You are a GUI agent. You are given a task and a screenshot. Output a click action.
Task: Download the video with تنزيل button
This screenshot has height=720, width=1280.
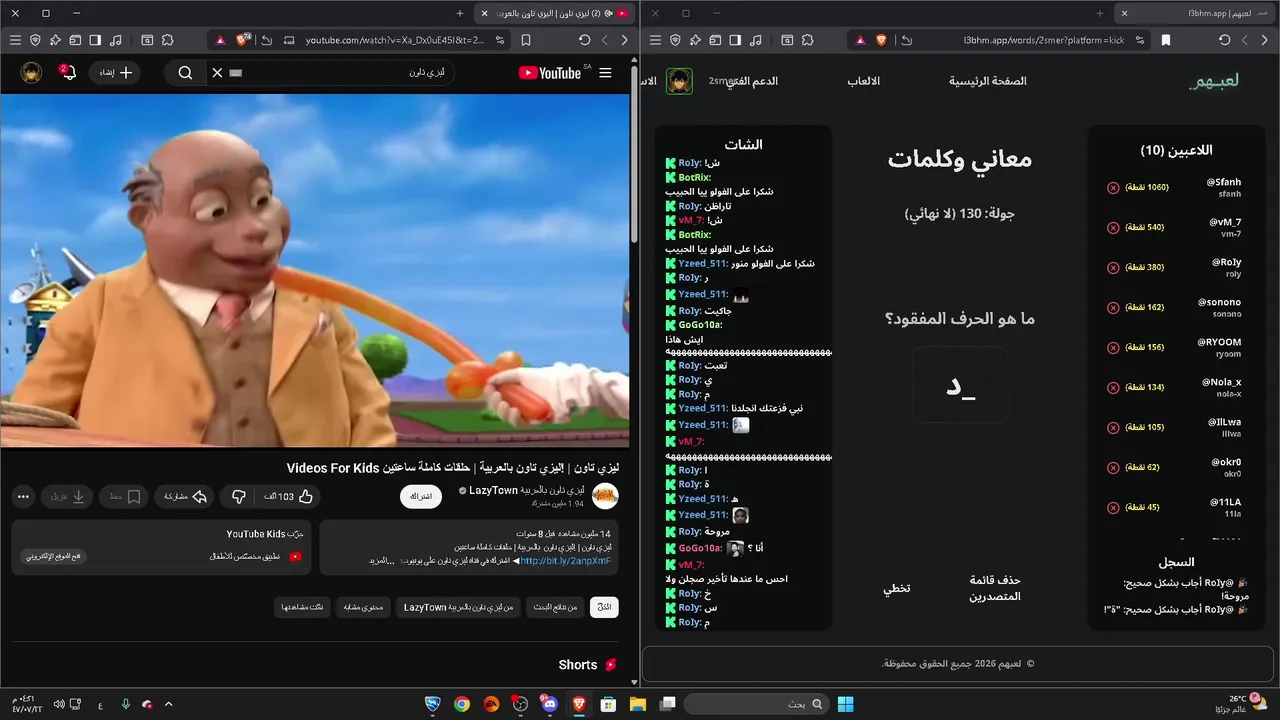click(69, 496)
